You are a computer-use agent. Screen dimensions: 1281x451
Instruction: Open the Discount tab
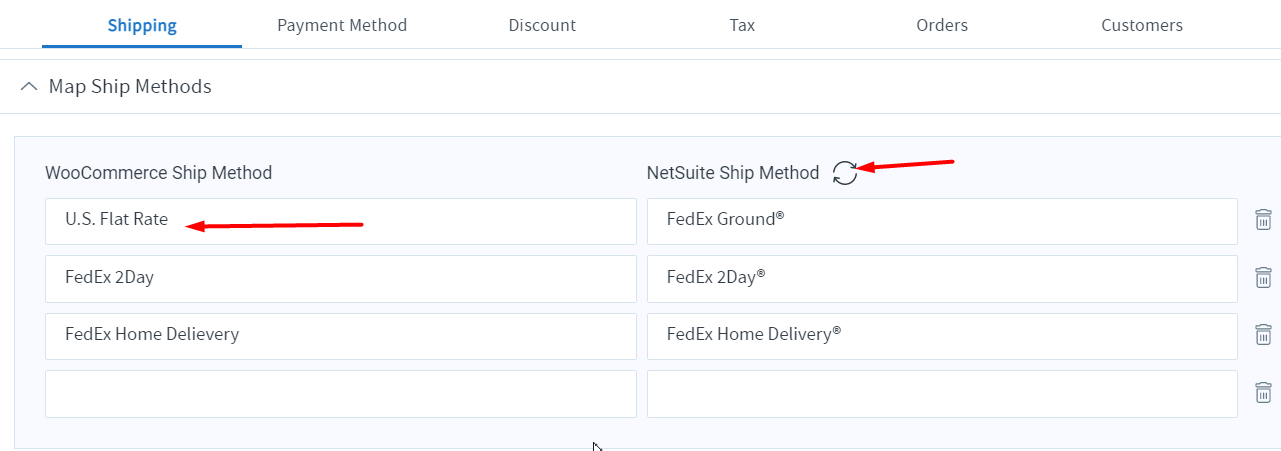tap(542, 25)
